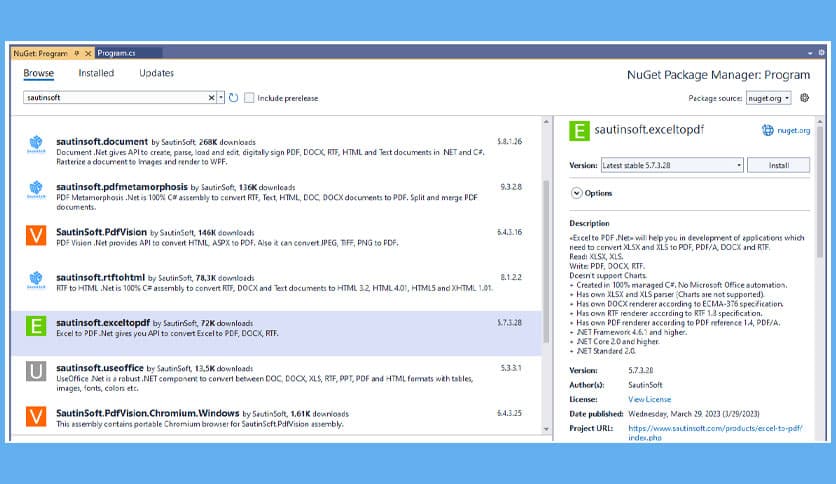This screenshot has height=484, width=836.
Task: Open the Version dropdown Latest stable 5.7.3.28
Action: [x=672, y=165]
